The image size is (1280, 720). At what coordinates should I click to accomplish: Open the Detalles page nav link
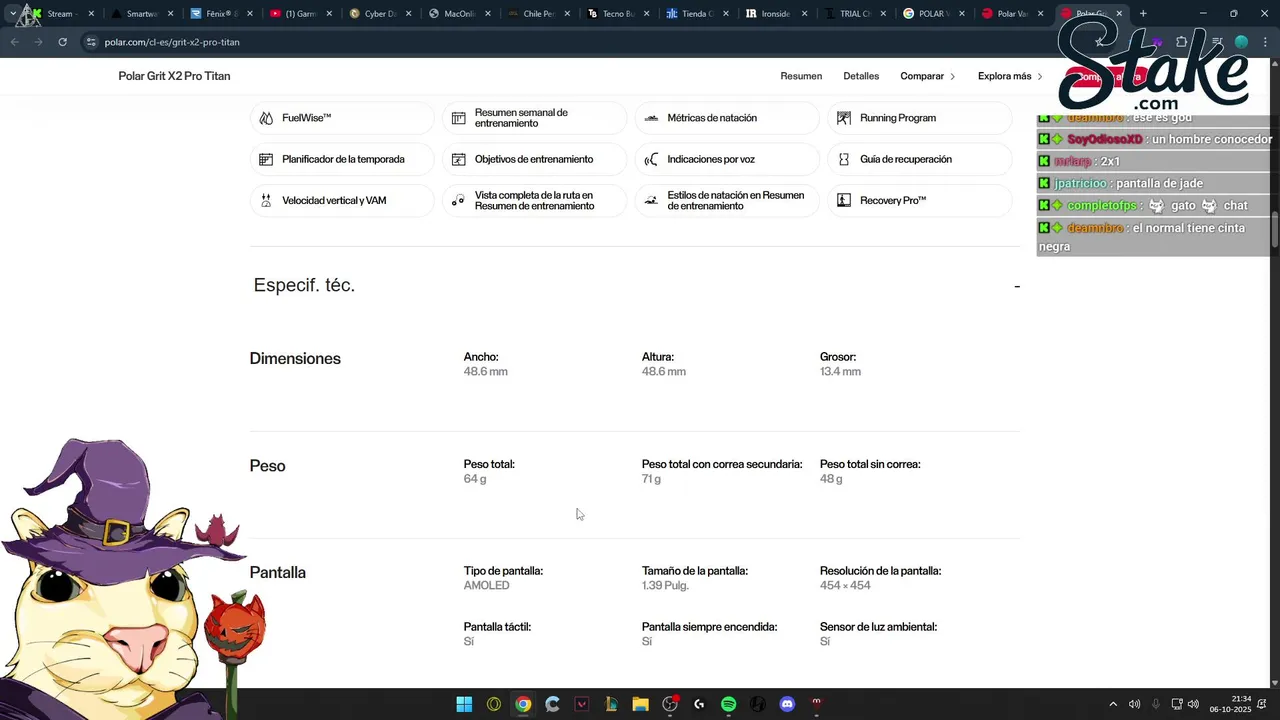(x=861, y=76)
